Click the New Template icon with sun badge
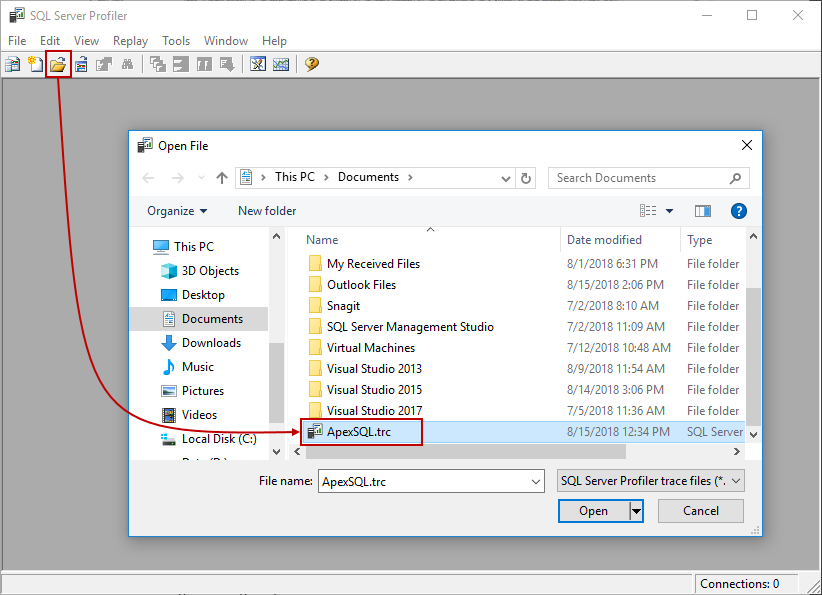Screen dimensions: 822x595 tap(36, 64)
